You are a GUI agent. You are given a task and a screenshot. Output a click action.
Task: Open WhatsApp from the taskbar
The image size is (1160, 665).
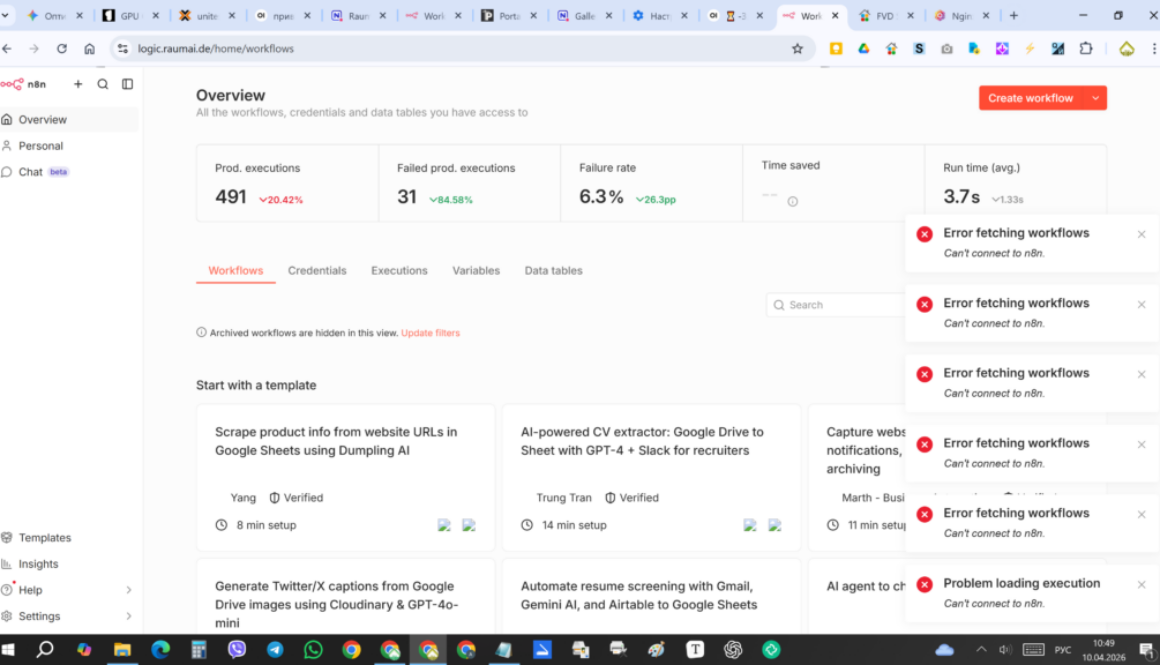click(313, 649)
